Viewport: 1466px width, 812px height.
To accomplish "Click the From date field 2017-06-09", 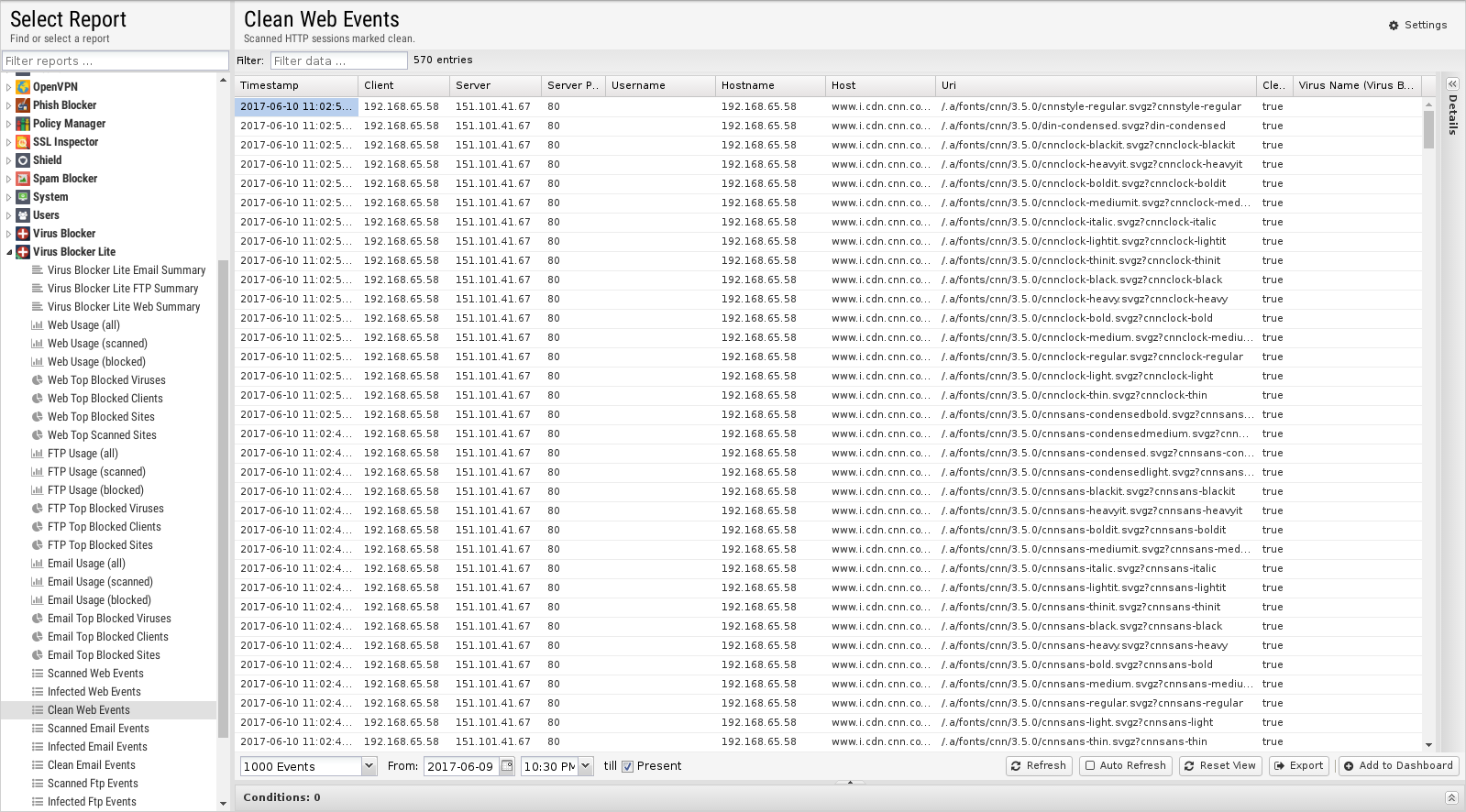I will 461,766.
